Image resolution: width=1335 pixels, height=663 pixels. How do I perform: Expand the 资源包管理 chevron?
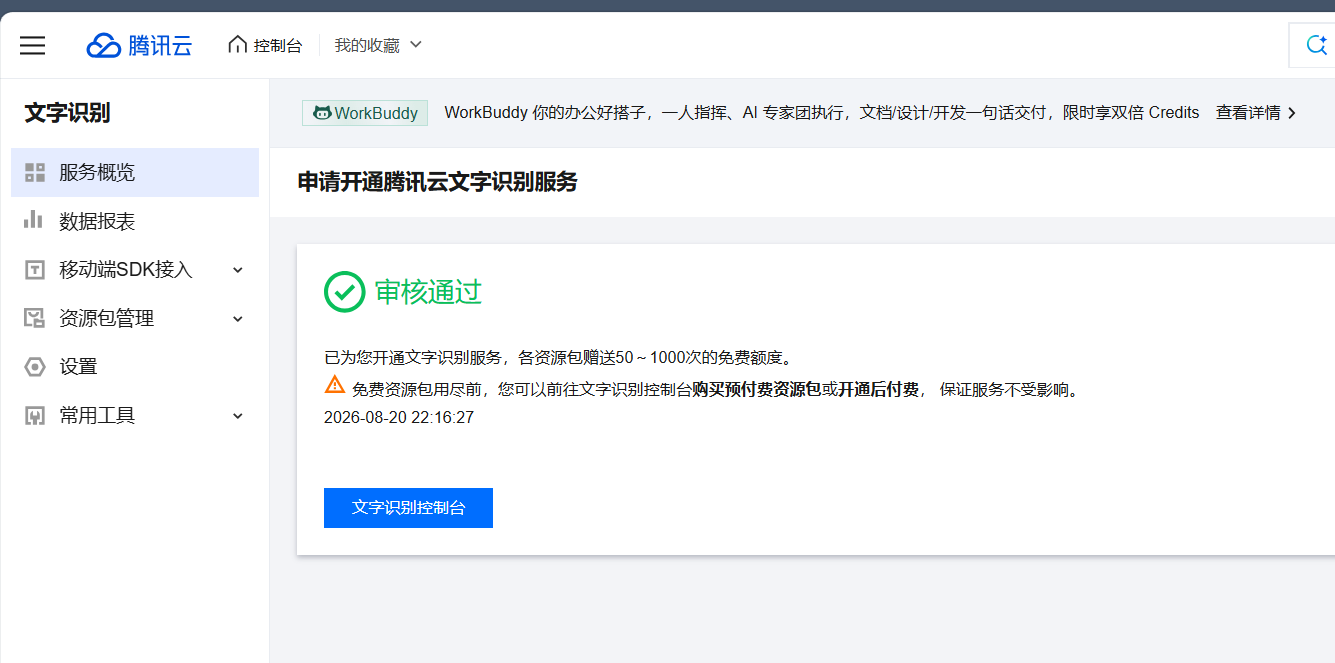pos(238,319)
